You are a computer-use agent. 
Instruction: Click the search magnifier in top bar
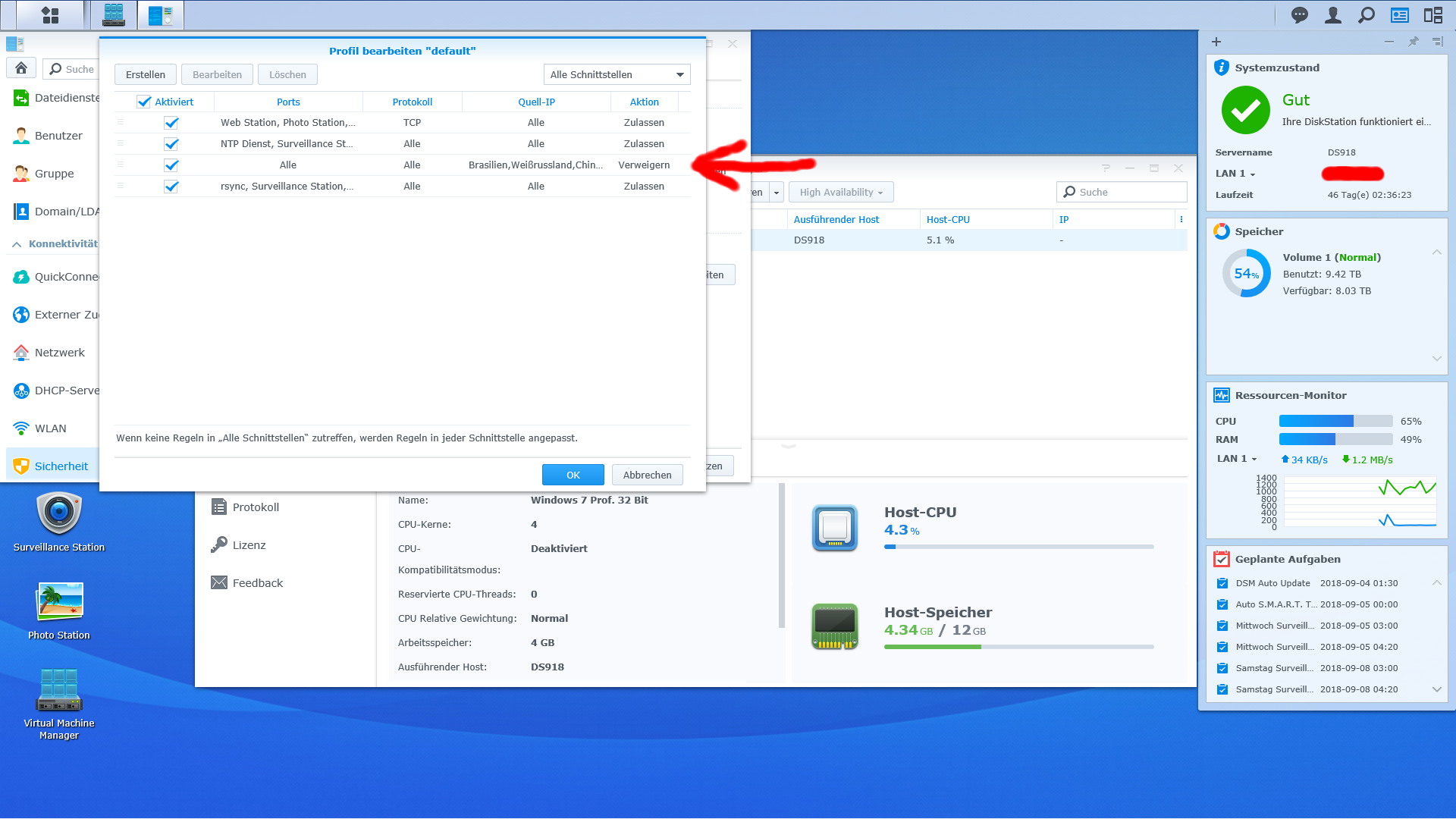pos(1367,15)
